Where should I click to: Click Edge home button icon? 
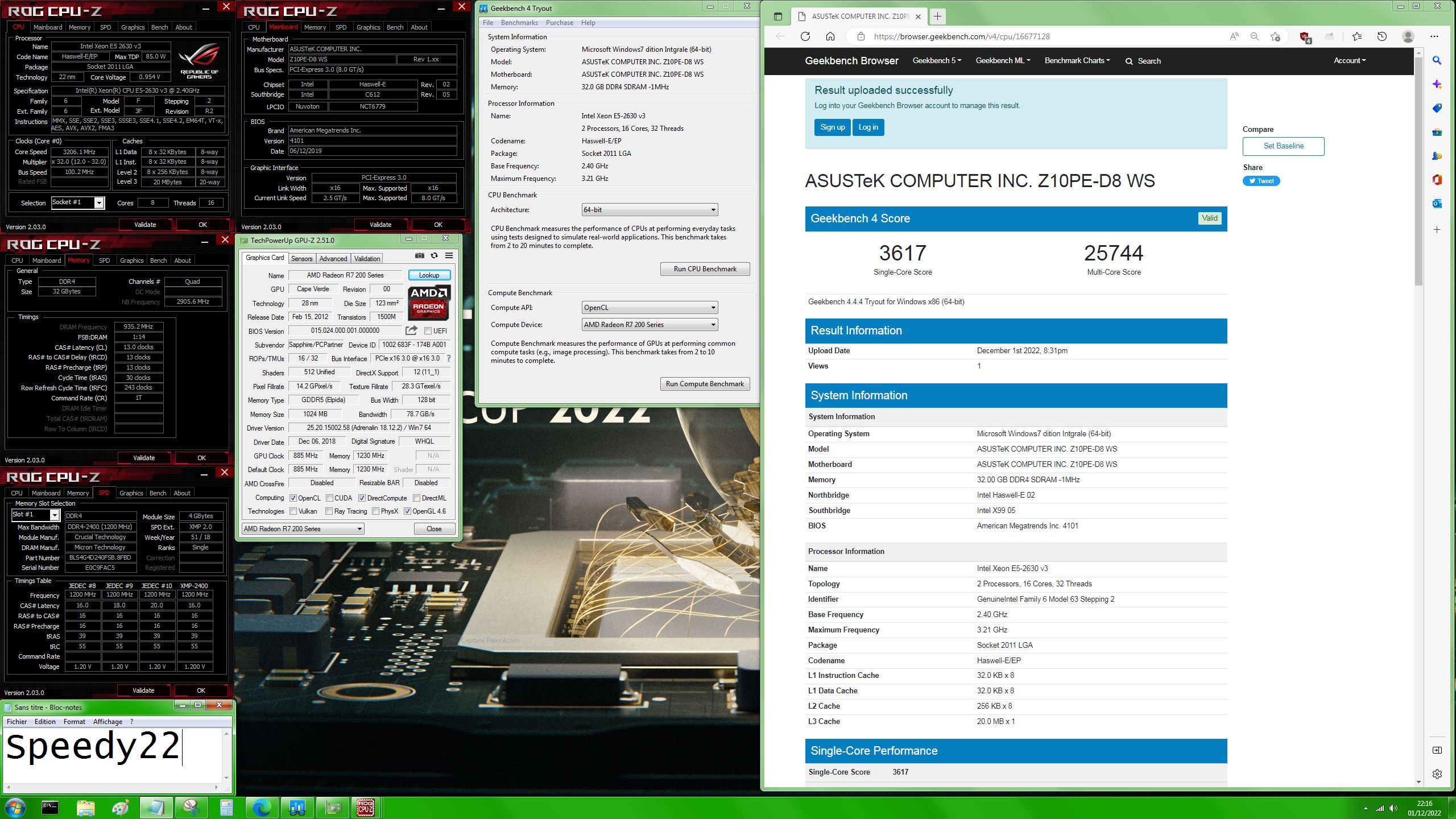pyautogui.click(x=830, y=36)
